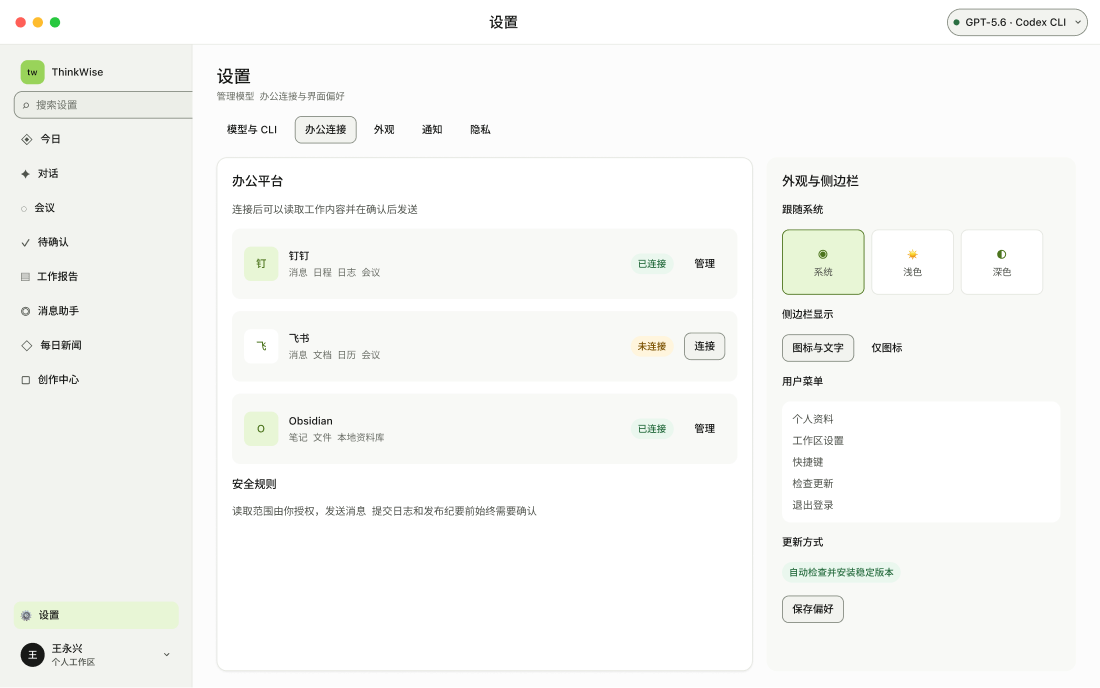This screenshot has width=1100, height=688.
Task: Click the 待确认 checkmark icon
Action: coord(25,243)
